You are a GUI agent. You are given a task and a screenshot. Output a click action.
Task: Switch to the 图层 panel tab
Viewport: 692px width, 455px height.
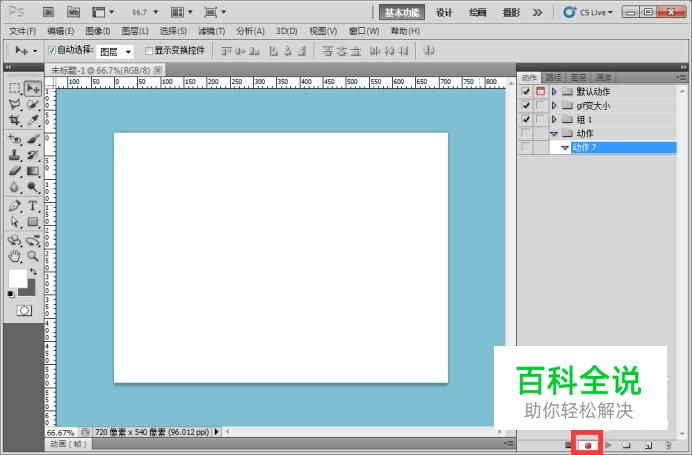(x=579, y=78)
